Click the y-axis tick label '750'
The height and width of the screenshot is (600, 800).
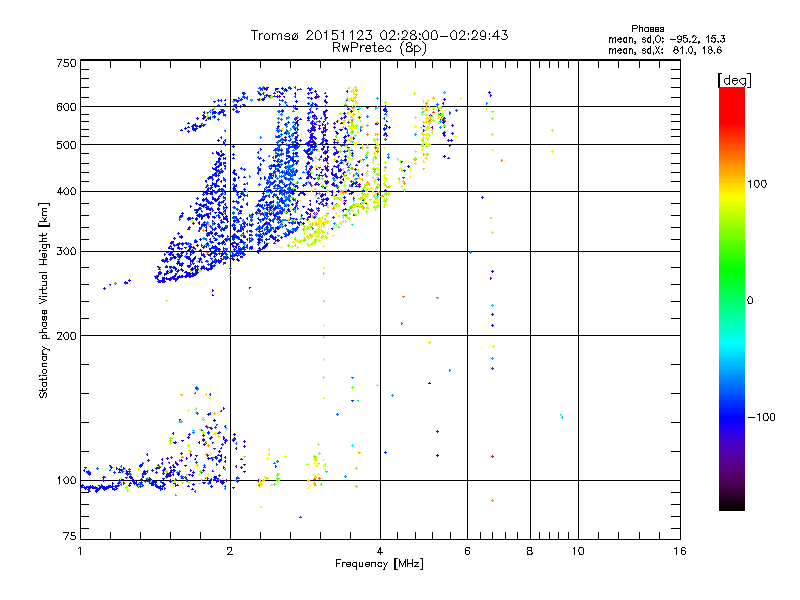[67, 63]
